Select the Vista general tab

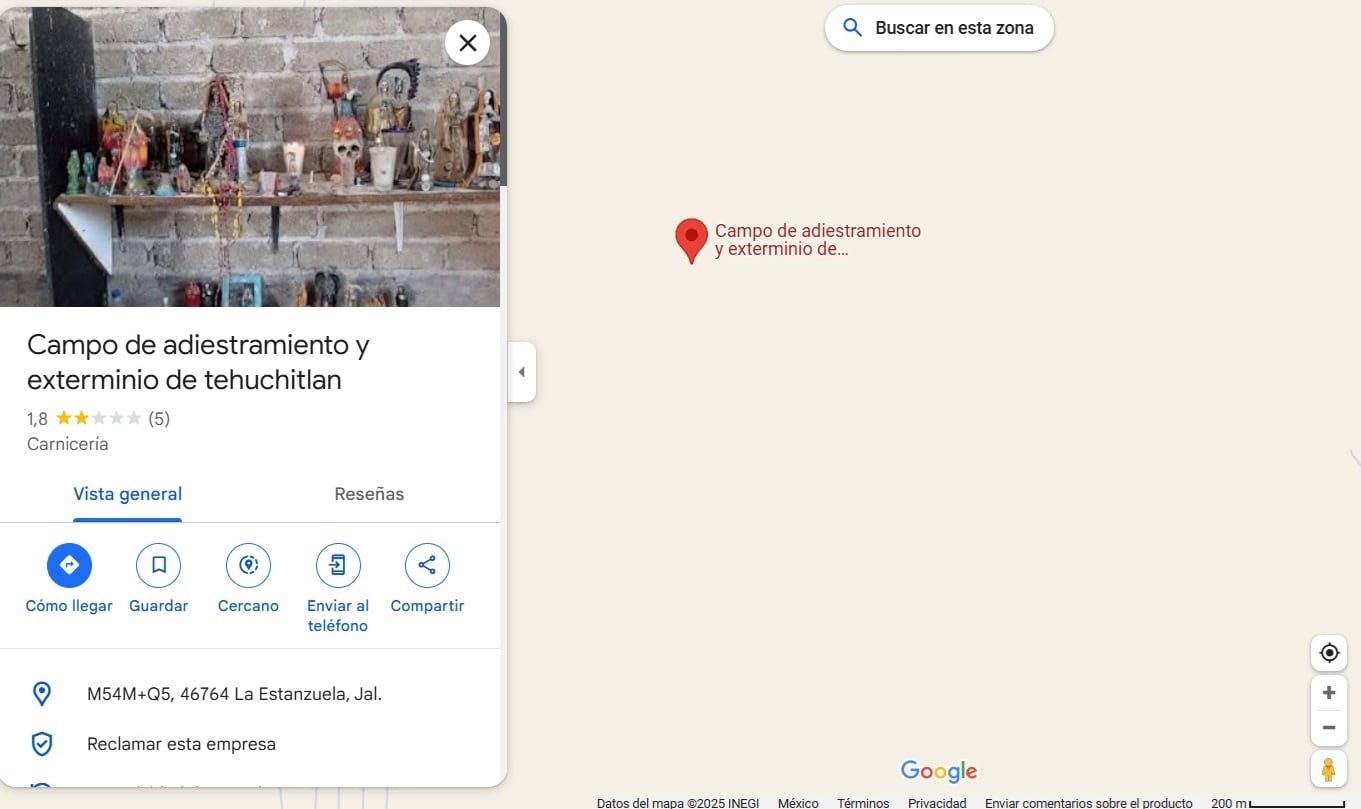tap(127, 494)
